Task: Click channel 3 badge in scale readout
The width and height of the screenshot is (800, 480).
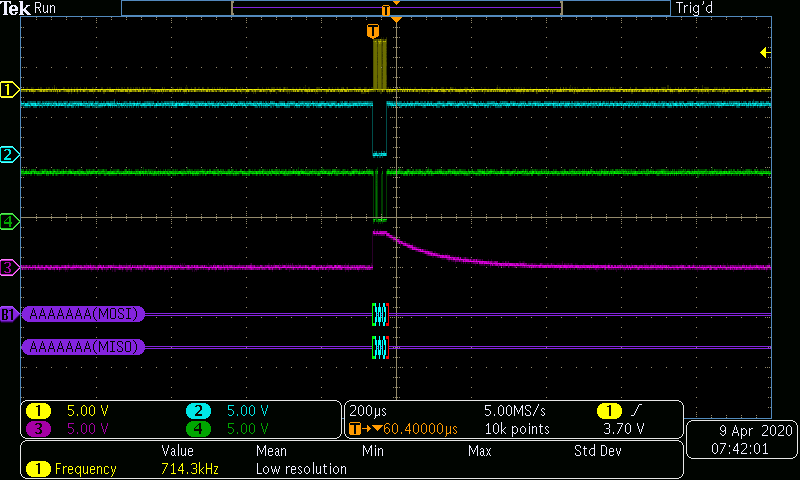Action: (x=38, y=428)
